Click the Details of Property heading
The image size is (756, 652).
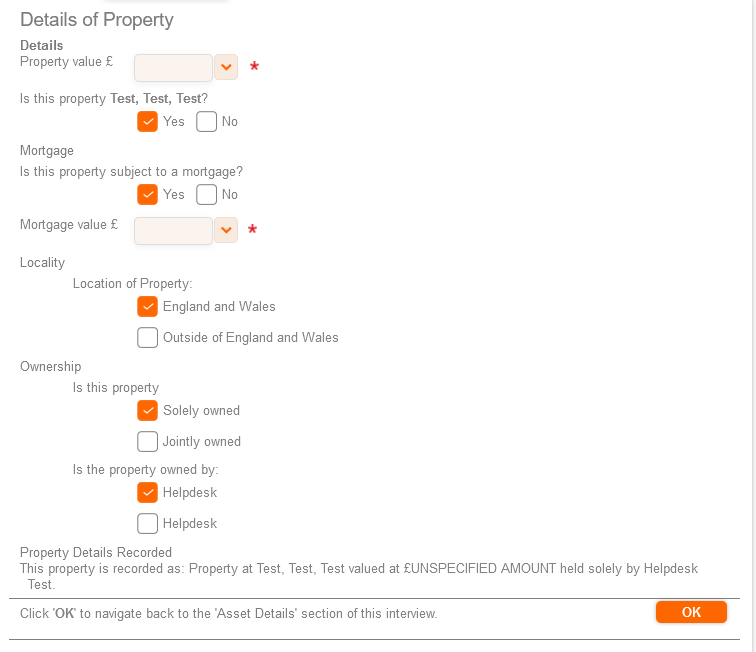pyautogui.click(x=97, y=20)
